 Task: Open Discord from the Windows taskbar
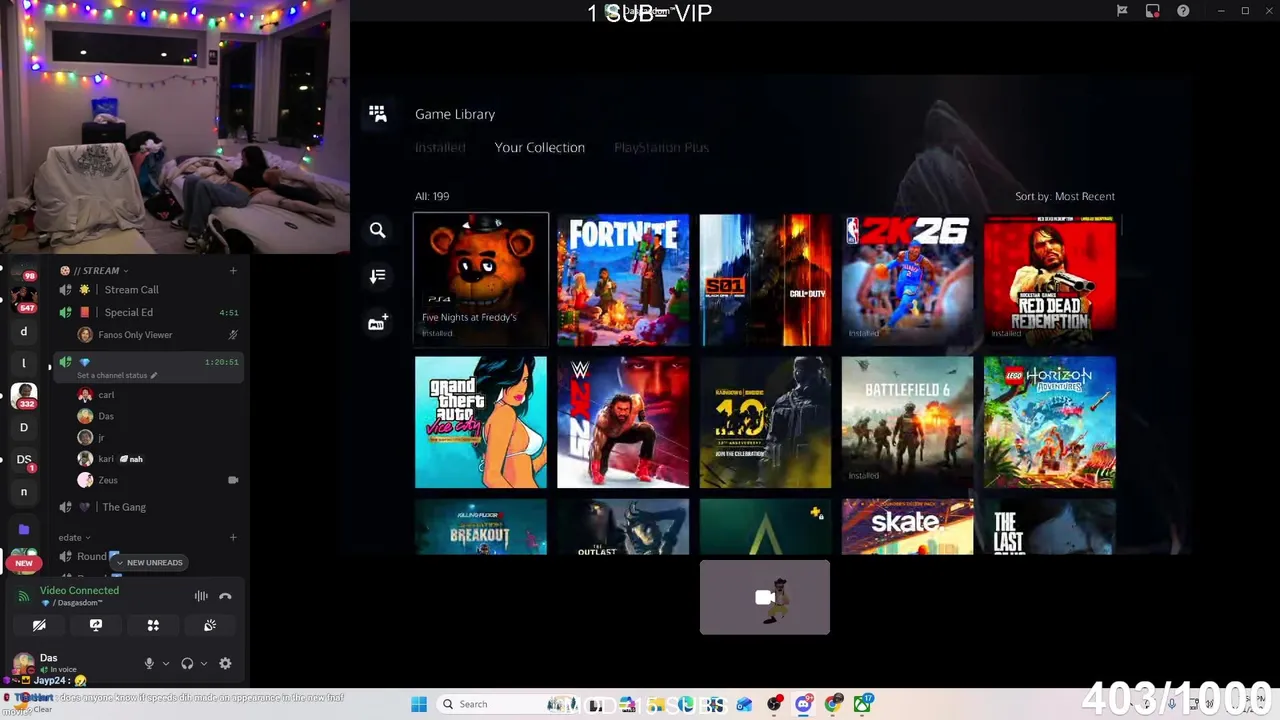coord(804,704)
